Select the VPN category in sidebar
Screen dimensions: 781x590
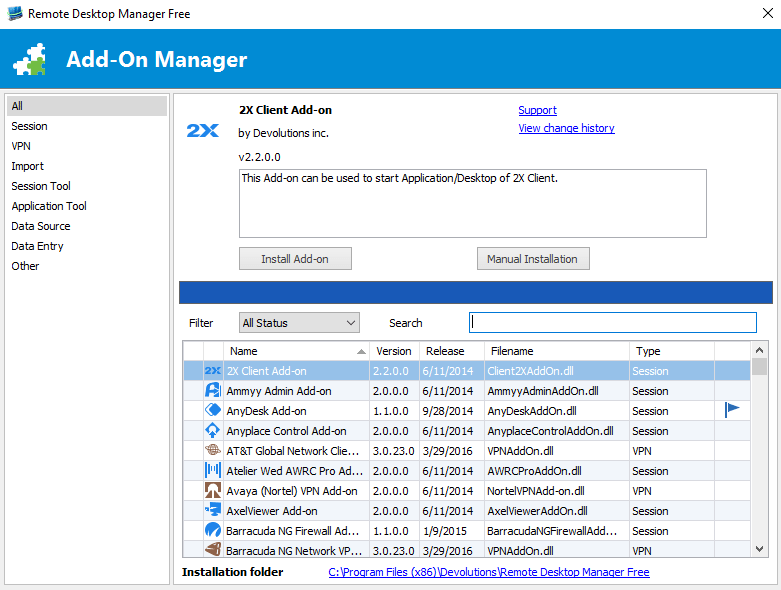pyautogui.click(x=21, y=146)
